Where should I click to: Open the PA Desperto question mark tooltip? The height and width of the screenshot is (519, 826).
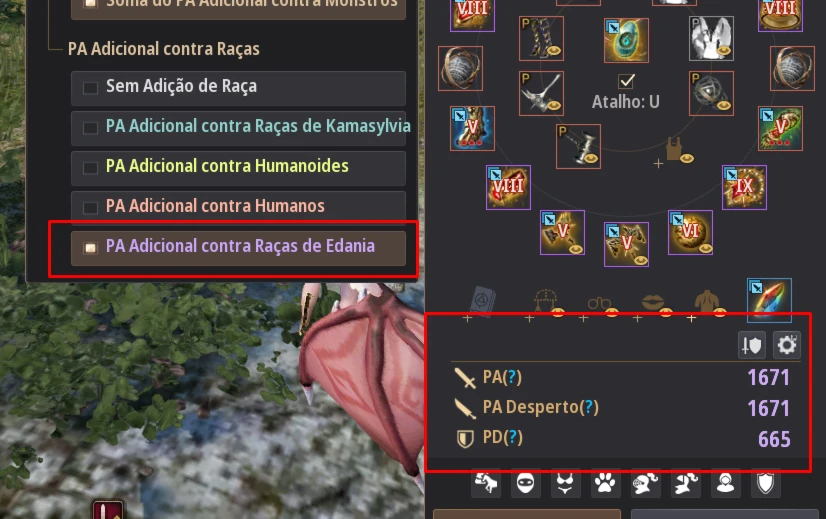click(x=588, y=407)
